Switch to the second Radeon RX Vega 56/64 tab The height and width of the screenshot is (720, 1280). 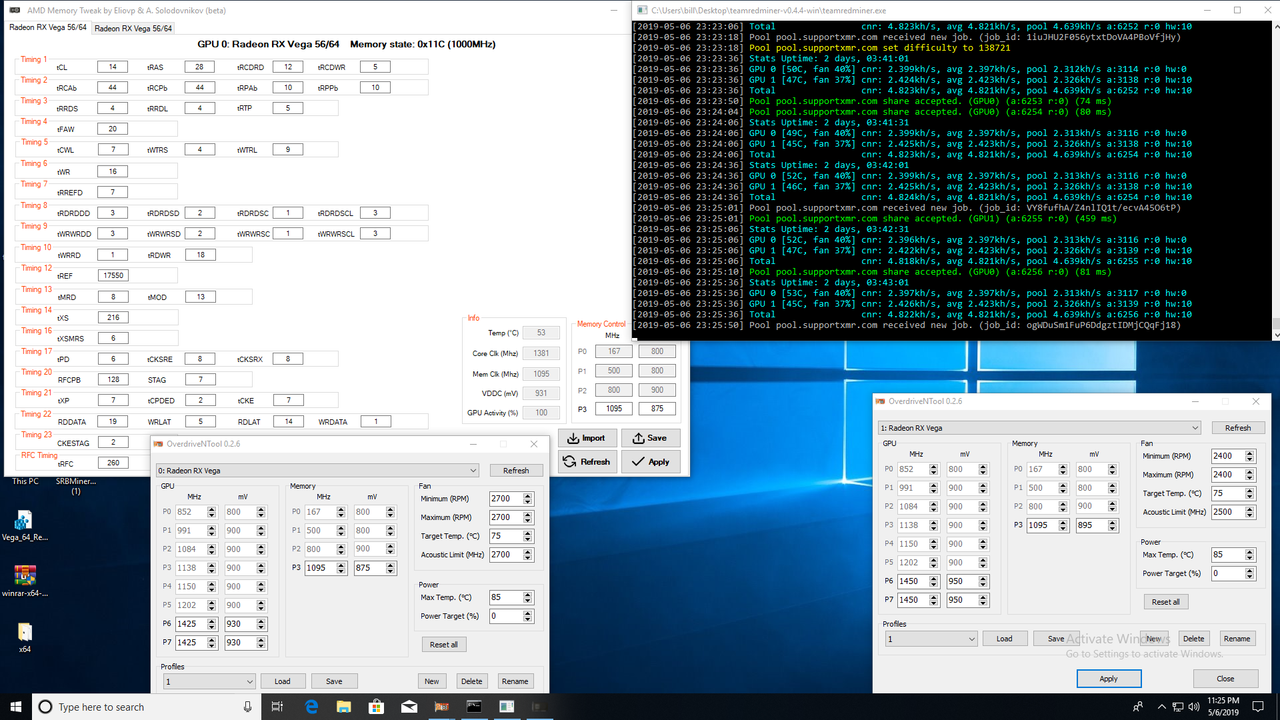(x=133, y=28)
